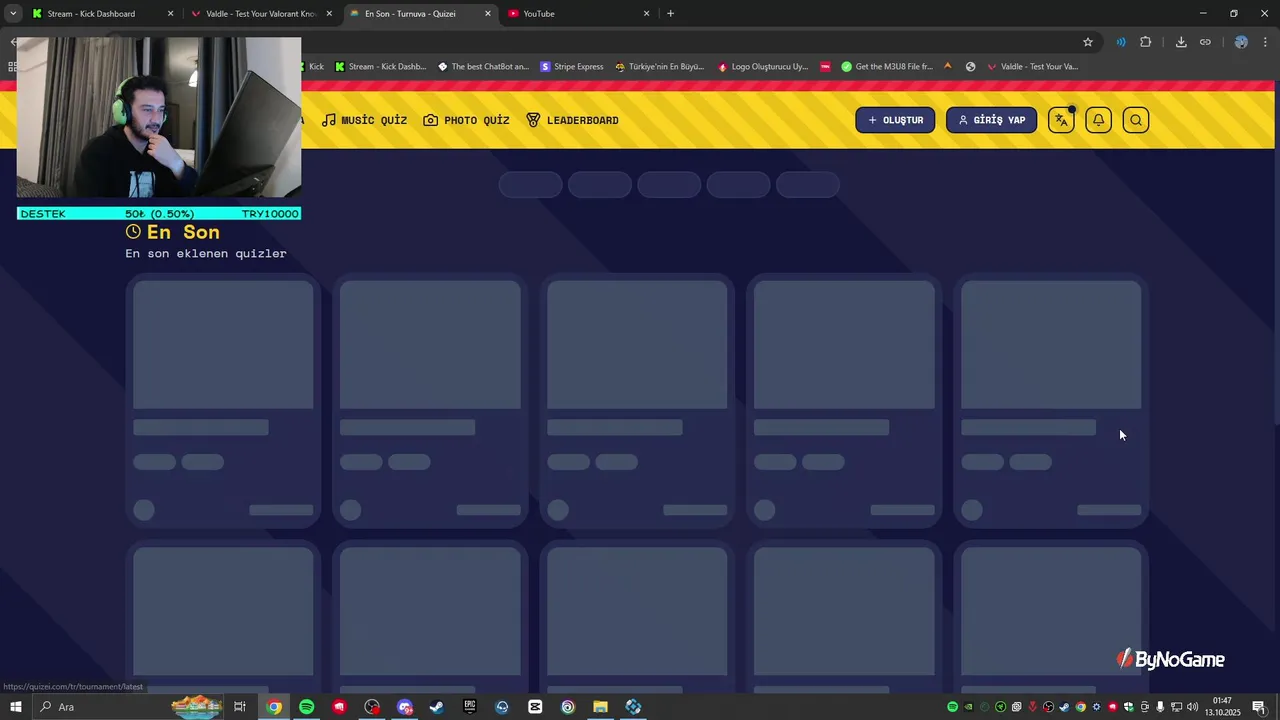Click the taskbar clock showing 01:47
The image size is (1280, 720).
pos(1221,707)
